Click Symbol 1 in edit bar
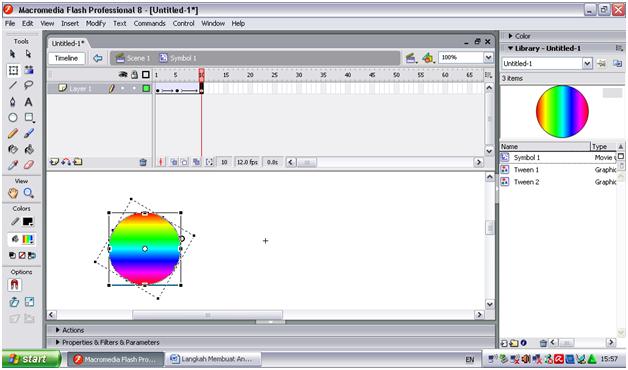628x370 pixels. coord(178,58)
